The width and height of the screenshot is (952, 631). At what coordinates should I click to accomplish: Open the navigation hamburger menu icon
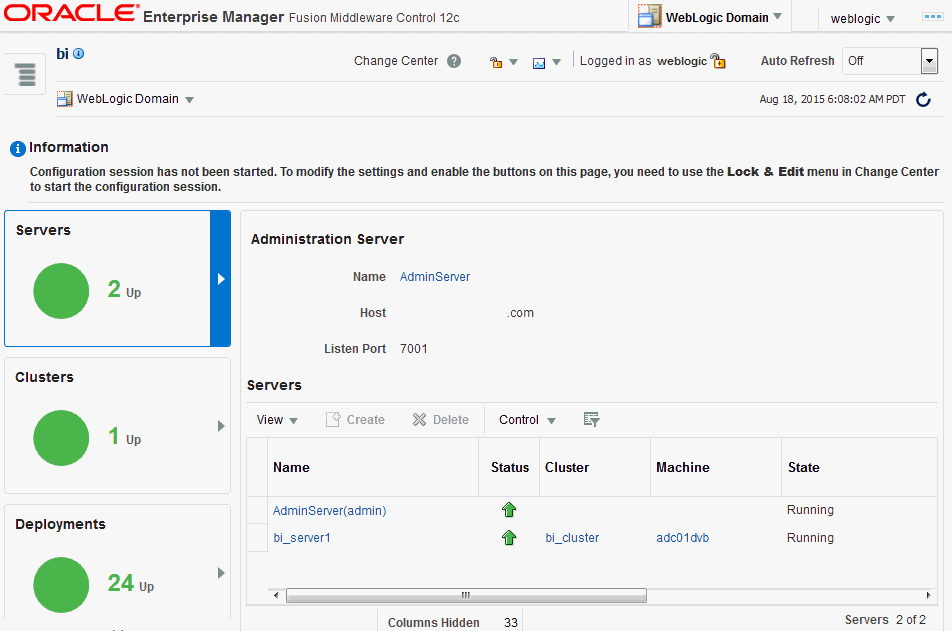point(26,75)
